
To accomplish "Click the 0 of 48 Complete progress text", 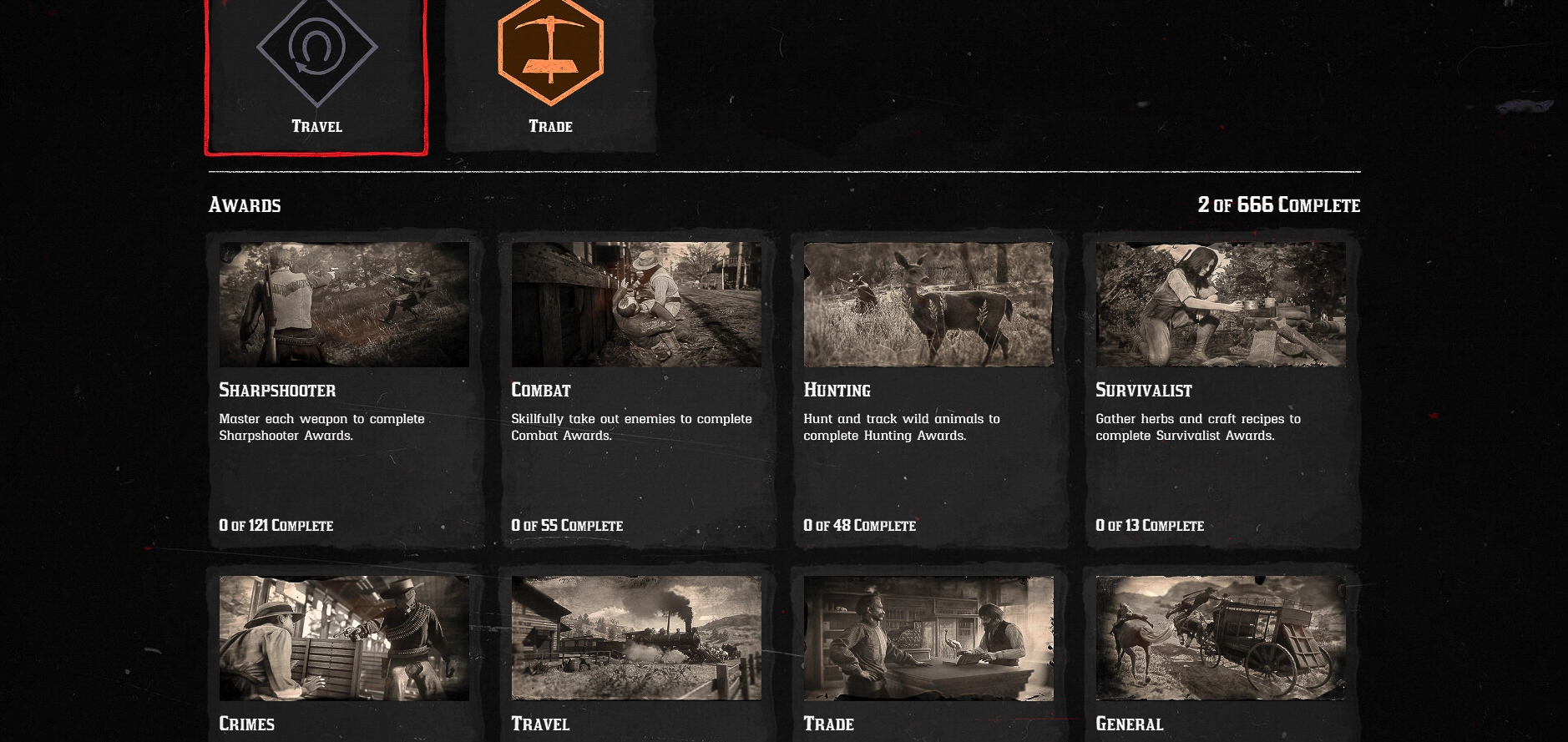I will point(860,525).
